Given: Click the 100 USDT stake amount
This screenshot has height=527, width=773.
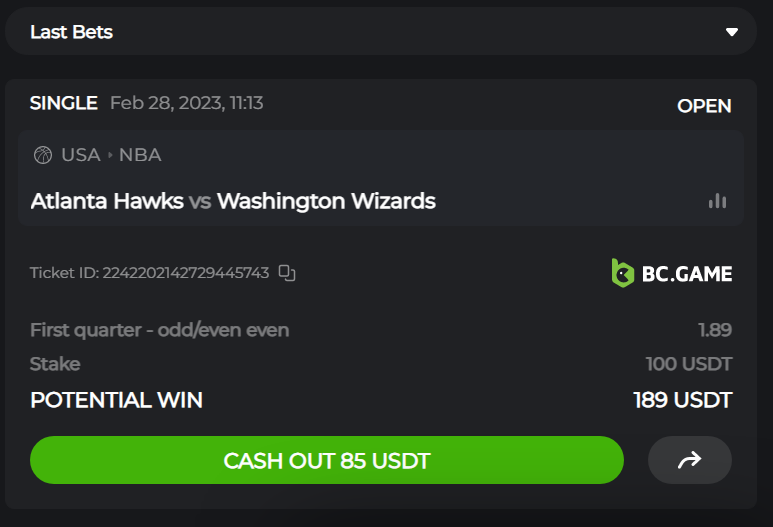Looking at the screenshot, I should click(x=689, y=364).
